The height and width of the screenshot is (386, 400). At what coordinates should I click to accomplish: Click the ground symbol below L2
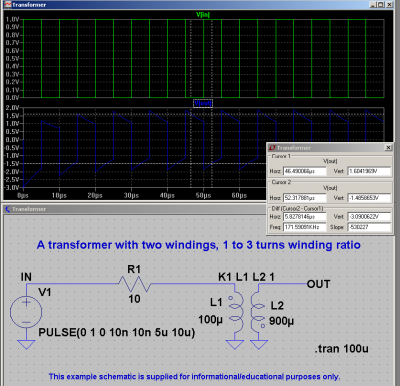(x=259, y=344)
